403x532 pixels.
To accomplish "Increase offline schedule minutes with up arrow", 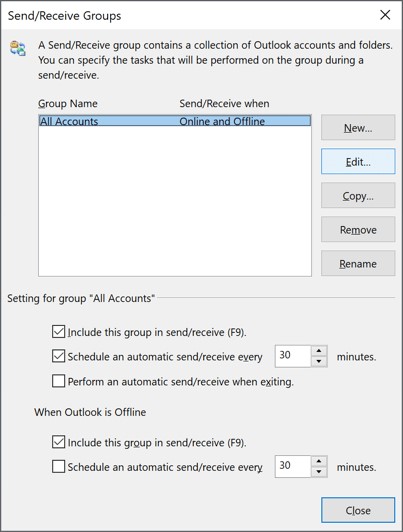I will (x=319, y=461).
